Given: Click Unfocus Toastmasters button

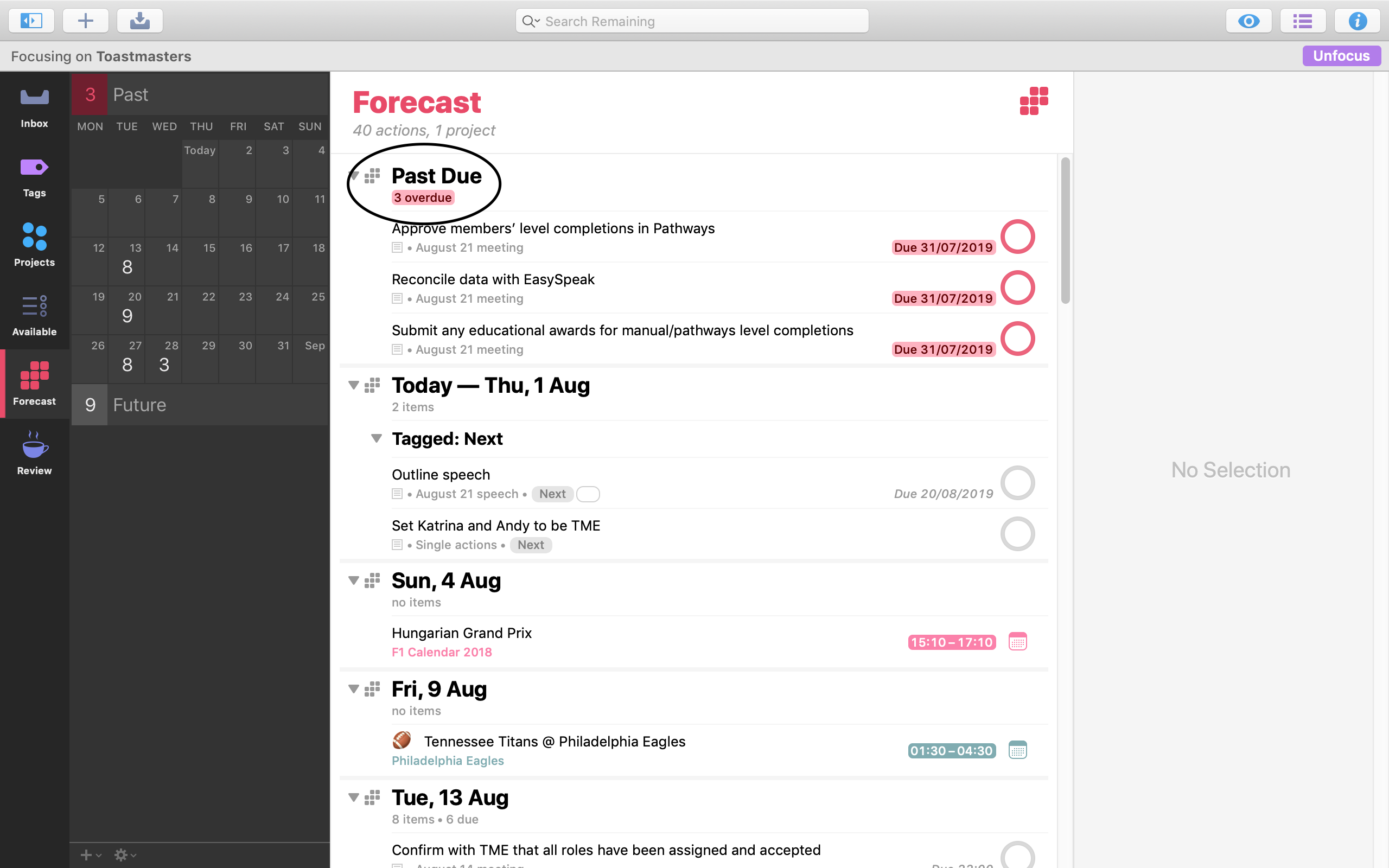Looking at the screenshot, I should (1342, 55).
